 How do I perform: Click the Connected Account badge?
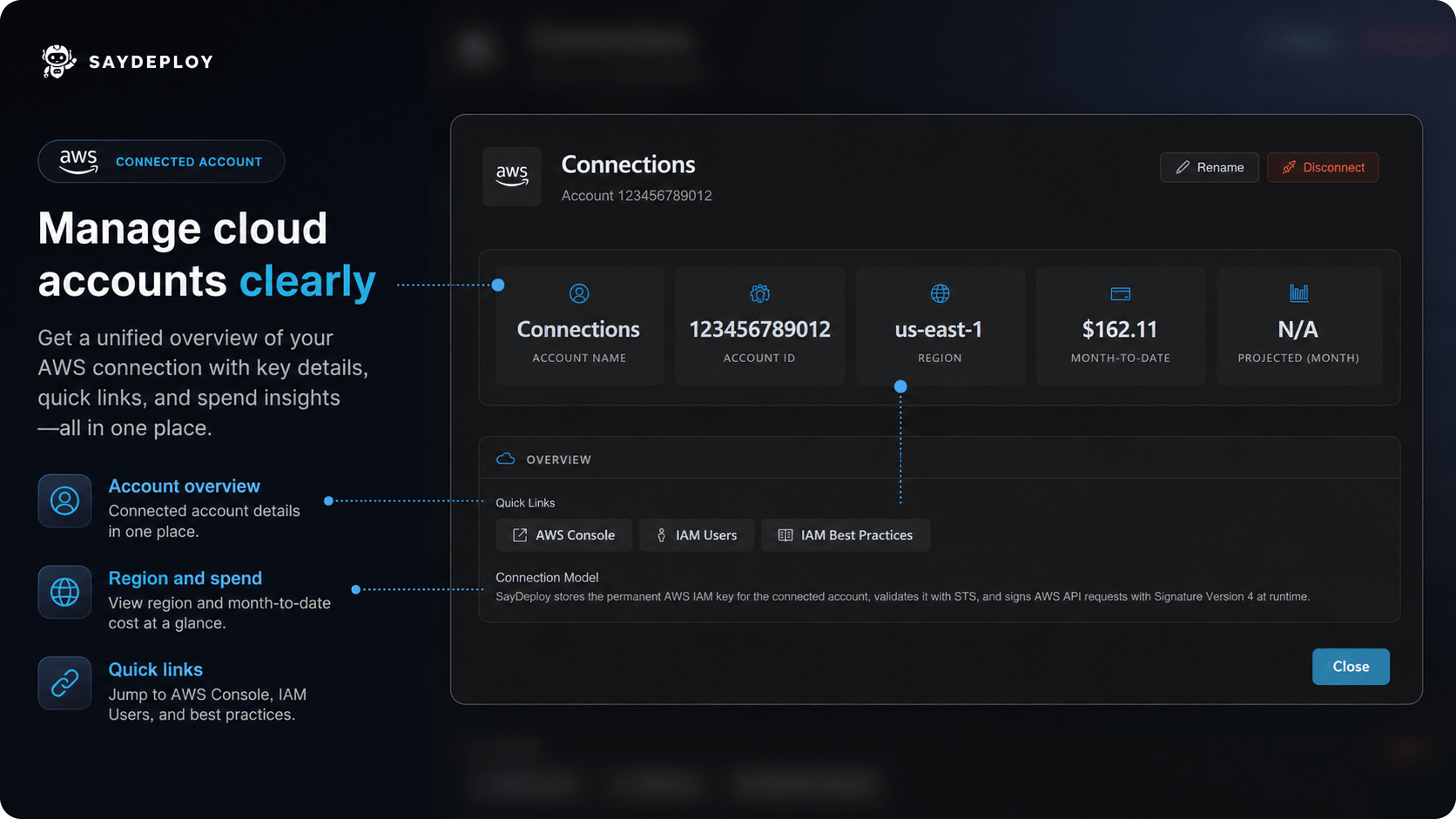161,161
